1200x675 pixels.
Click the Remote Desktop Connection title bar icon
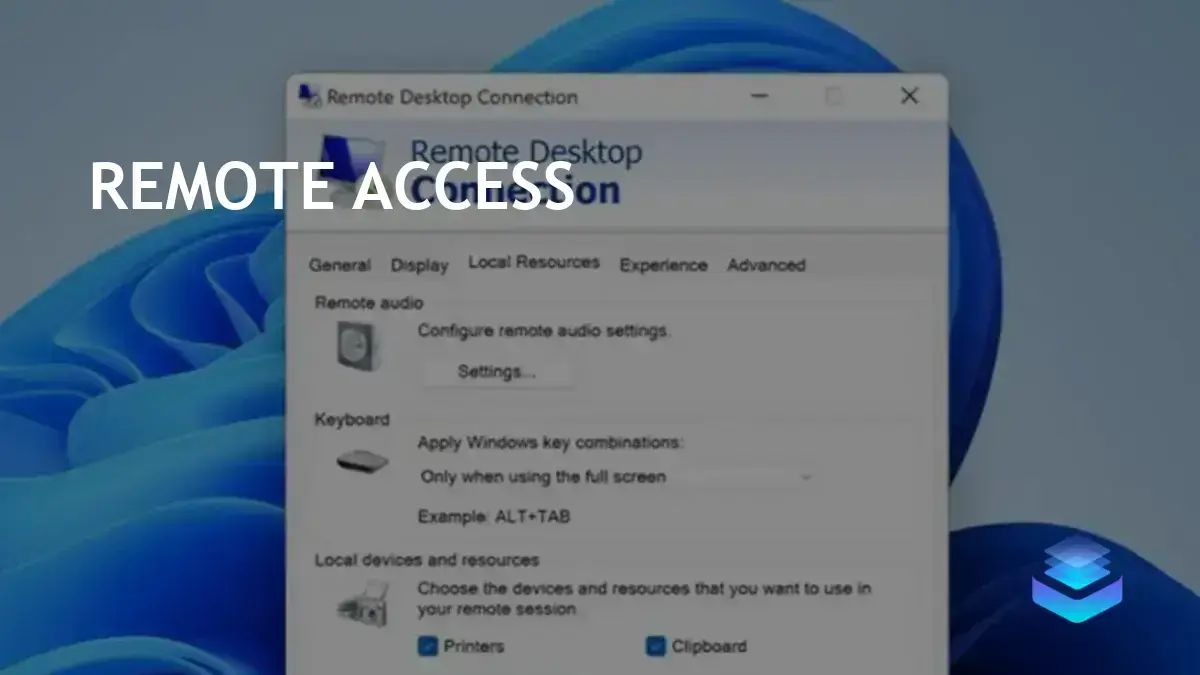[x=309, y=96]
